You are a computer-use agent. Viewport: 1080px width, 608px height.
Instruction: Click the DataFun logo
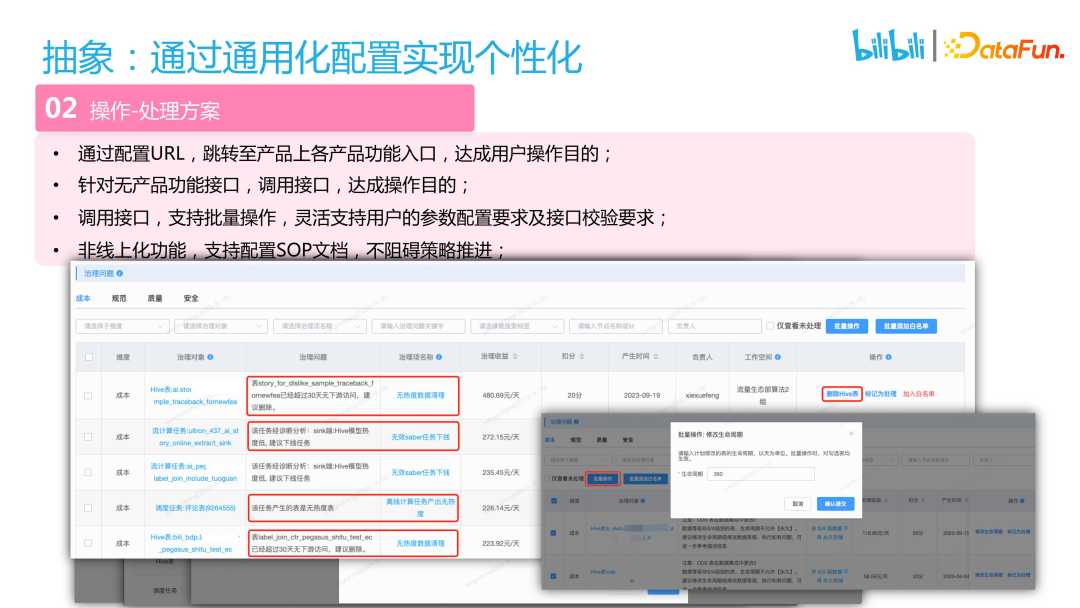(1003, 44)
